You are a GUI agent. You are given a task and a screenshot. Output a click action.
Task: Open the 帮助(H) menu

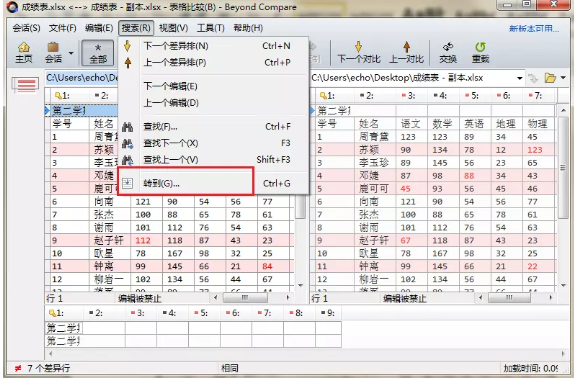coord(248,28)
